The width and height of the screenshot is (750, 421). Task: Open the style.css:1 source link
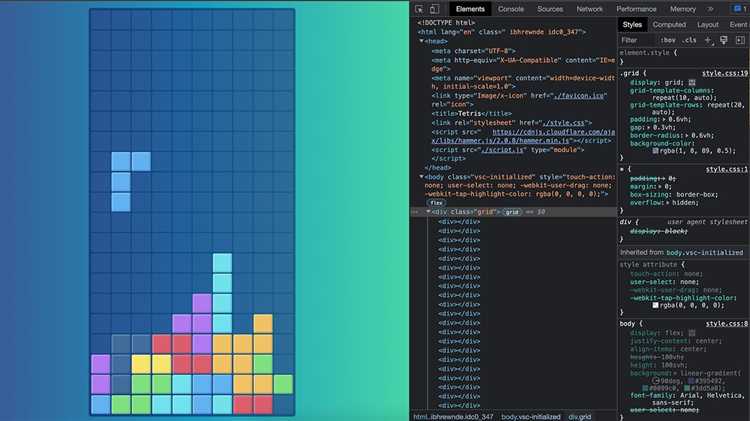tap(727, 169)
